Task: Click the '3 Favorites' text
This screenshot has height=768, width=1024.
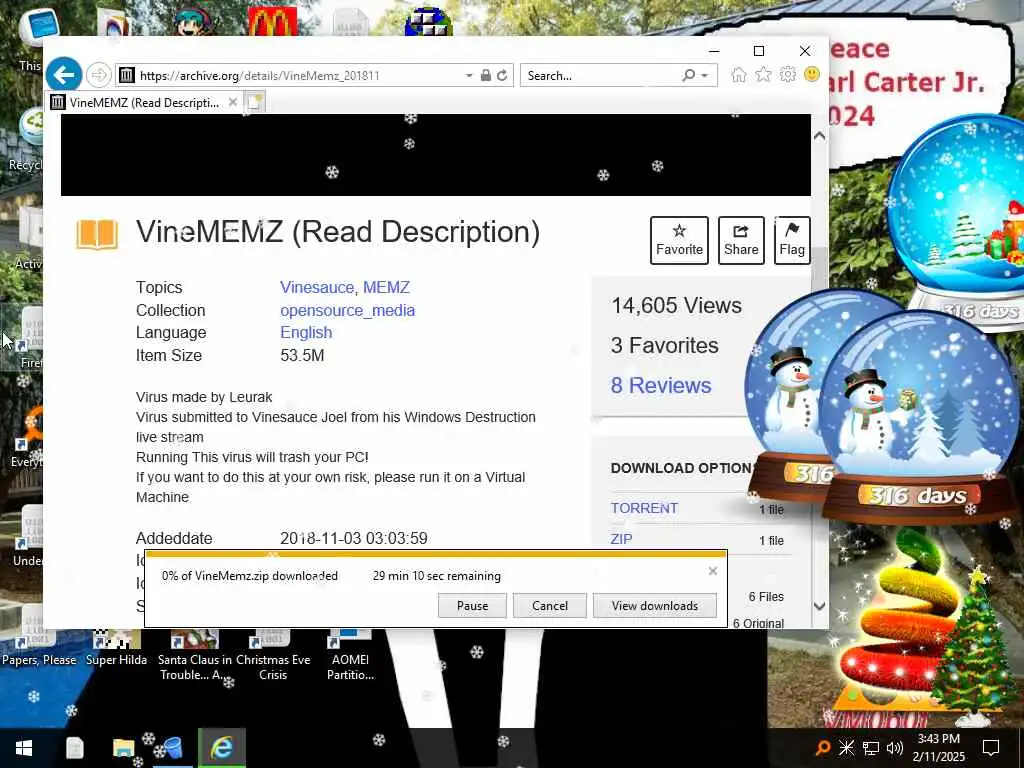Action: pos(664,345)
